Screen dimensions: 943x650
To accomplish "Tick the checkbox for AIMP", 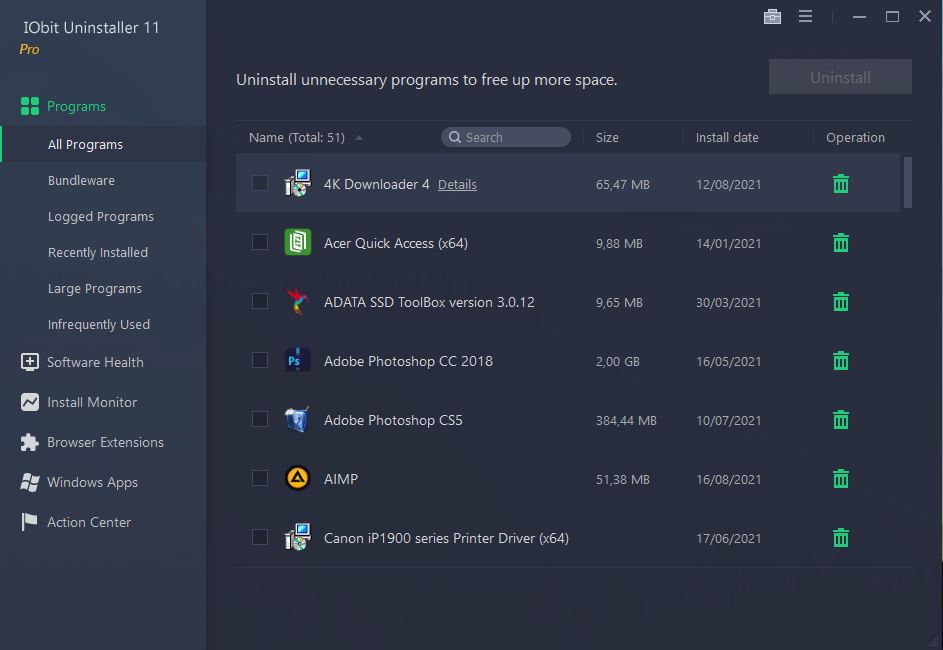I will (260, 478).
